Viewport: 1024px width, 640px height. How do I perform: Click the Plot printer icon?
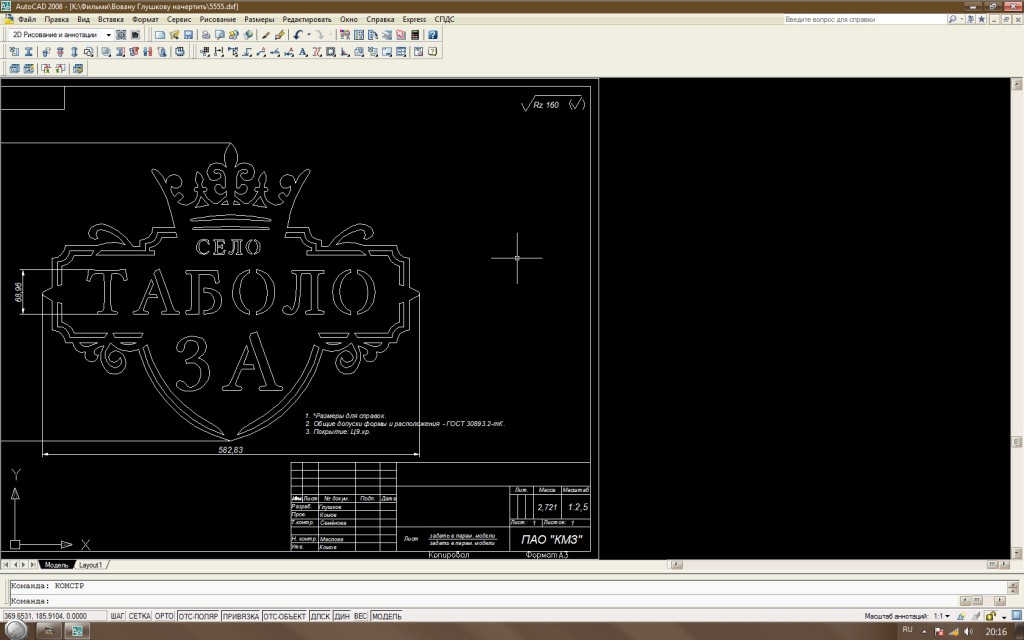click(x=206, y=35)
